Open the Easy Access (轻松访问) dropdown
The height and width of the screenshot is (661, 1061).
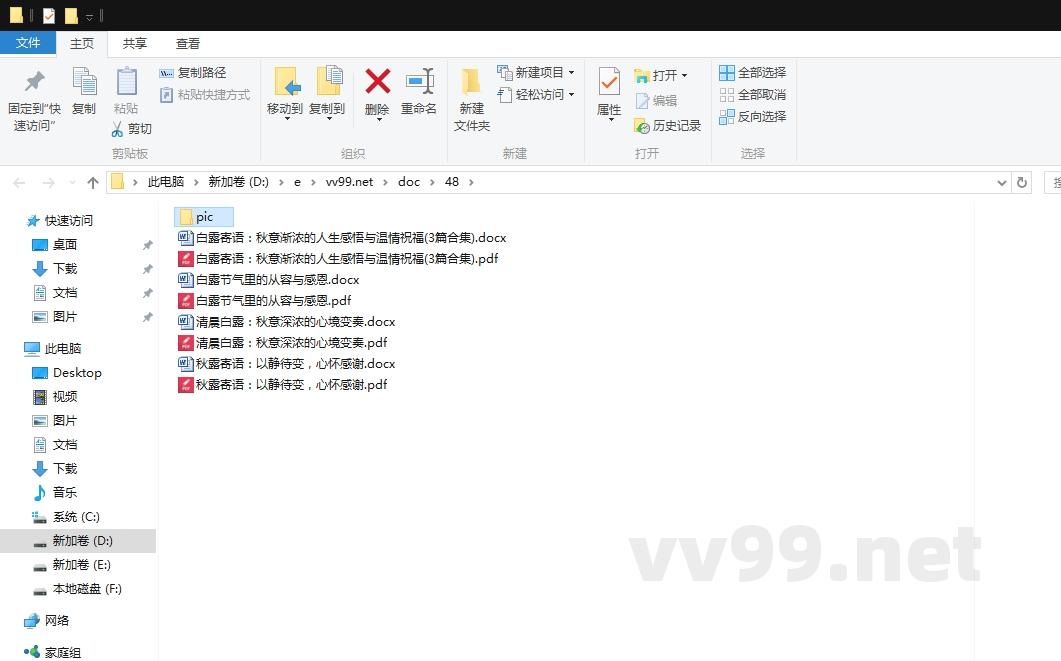tap(535, 96)
